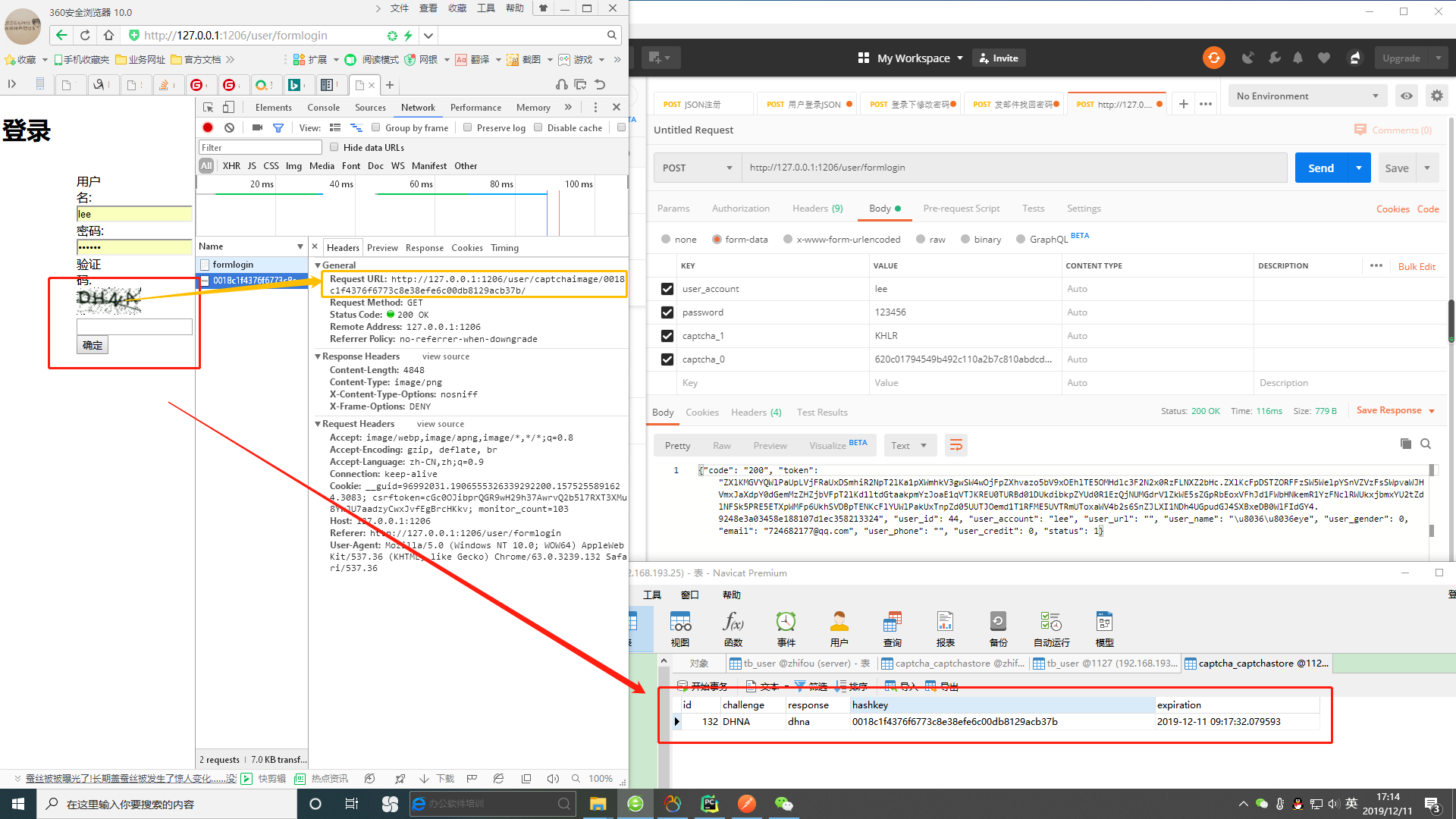The width and height of the screenshot is (1456, 819).
Task: Click the environment quick-look eye icon
Action: [1407, 96]
